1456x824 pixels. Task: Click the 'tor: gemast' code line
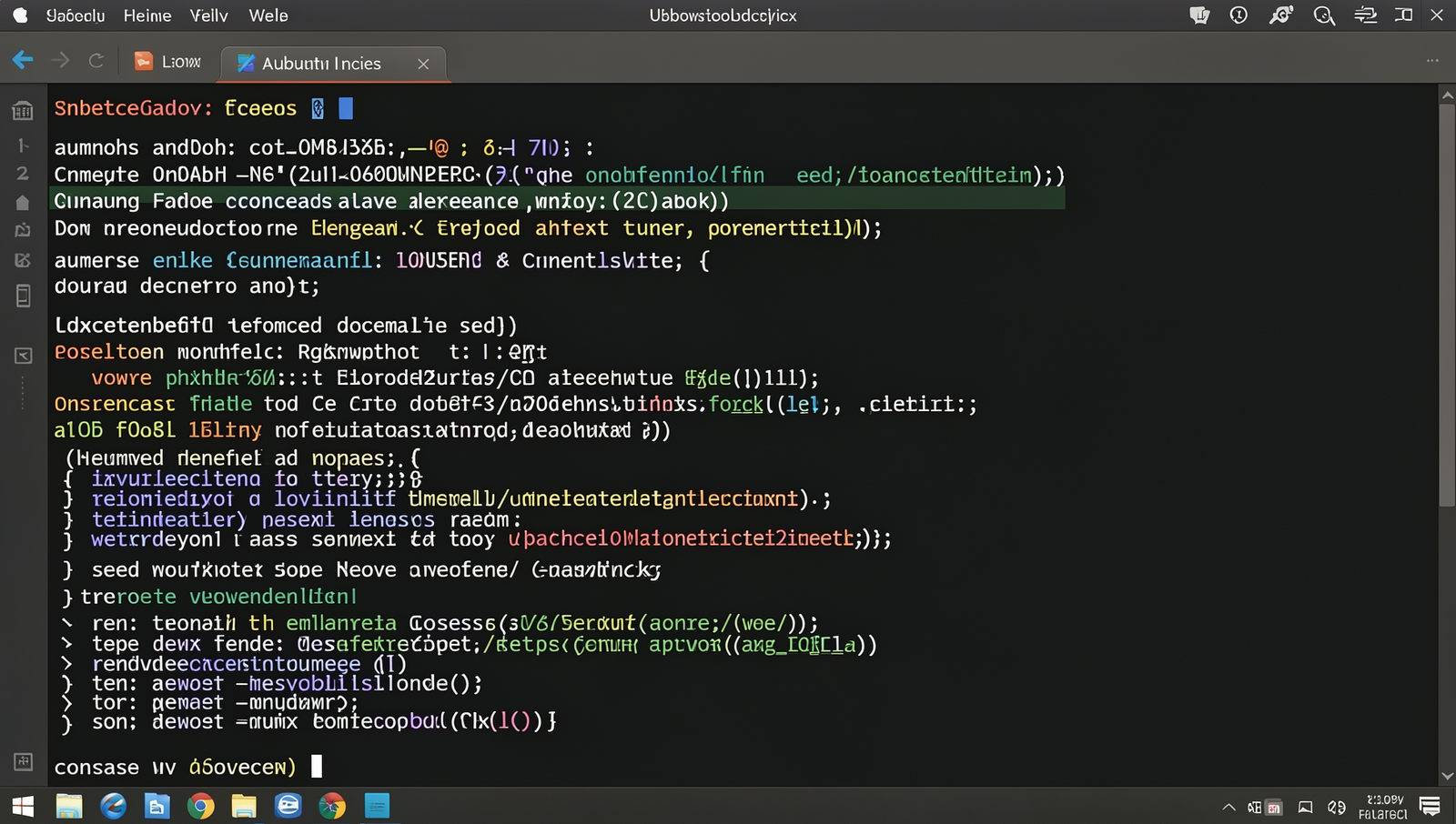[x=210, y=702]
